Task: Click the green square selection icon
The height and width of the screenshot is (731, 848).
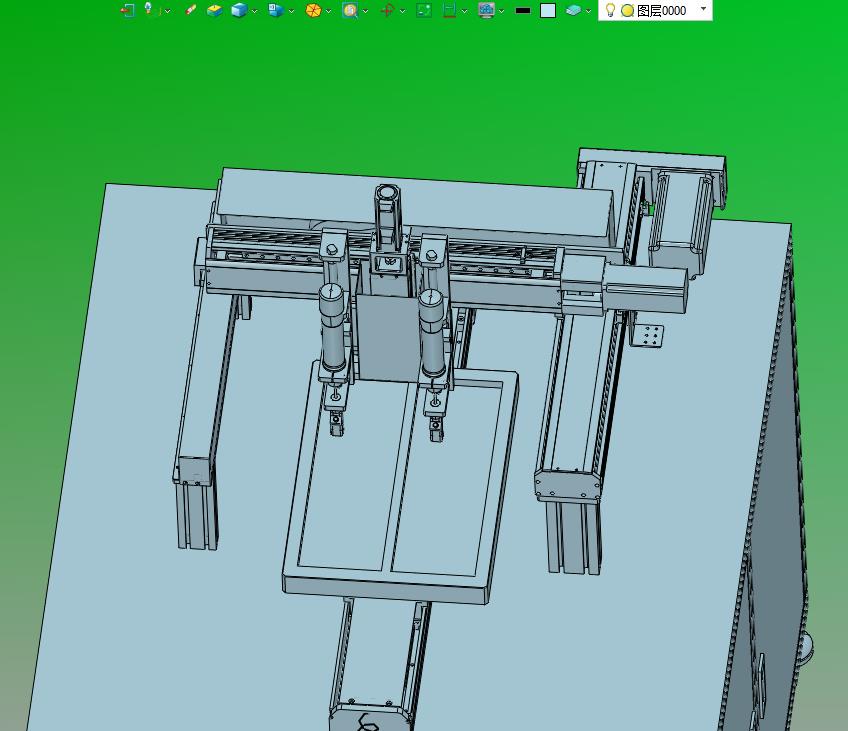Action: 423,10
